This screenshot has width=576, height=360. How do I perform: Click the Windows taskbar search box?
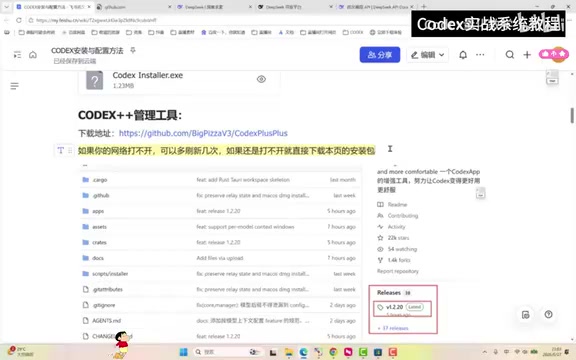point(228,352)
